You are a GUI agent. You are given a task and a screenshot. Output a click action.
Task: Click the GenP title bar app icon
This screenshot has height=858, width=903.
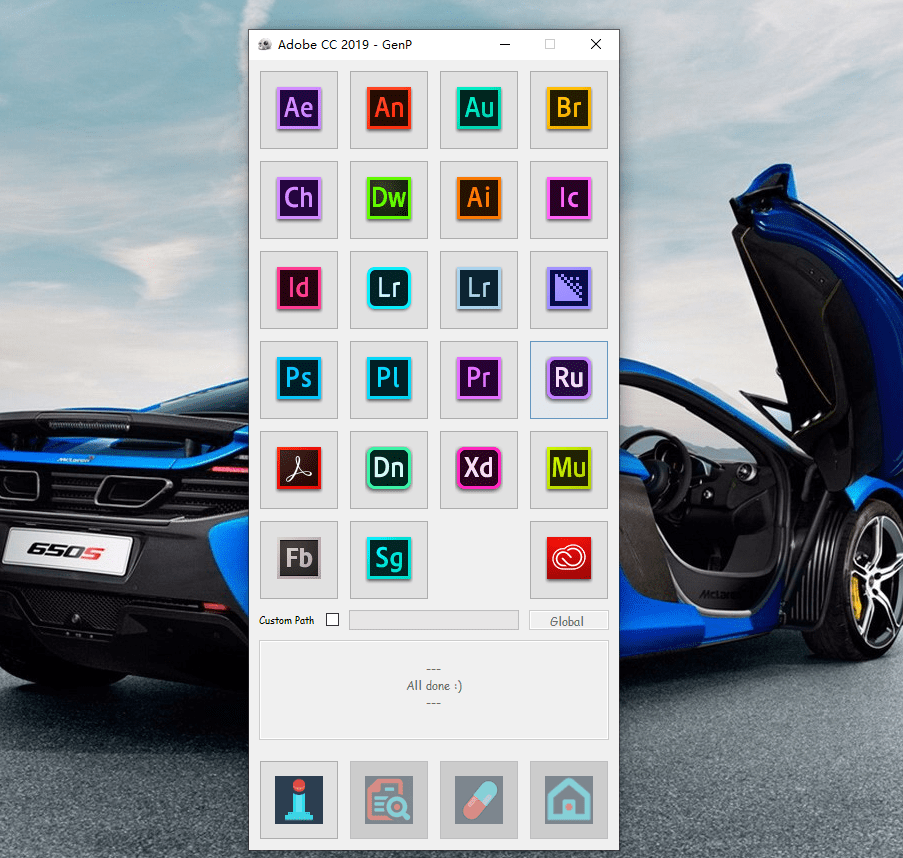[x=264, y=44]
